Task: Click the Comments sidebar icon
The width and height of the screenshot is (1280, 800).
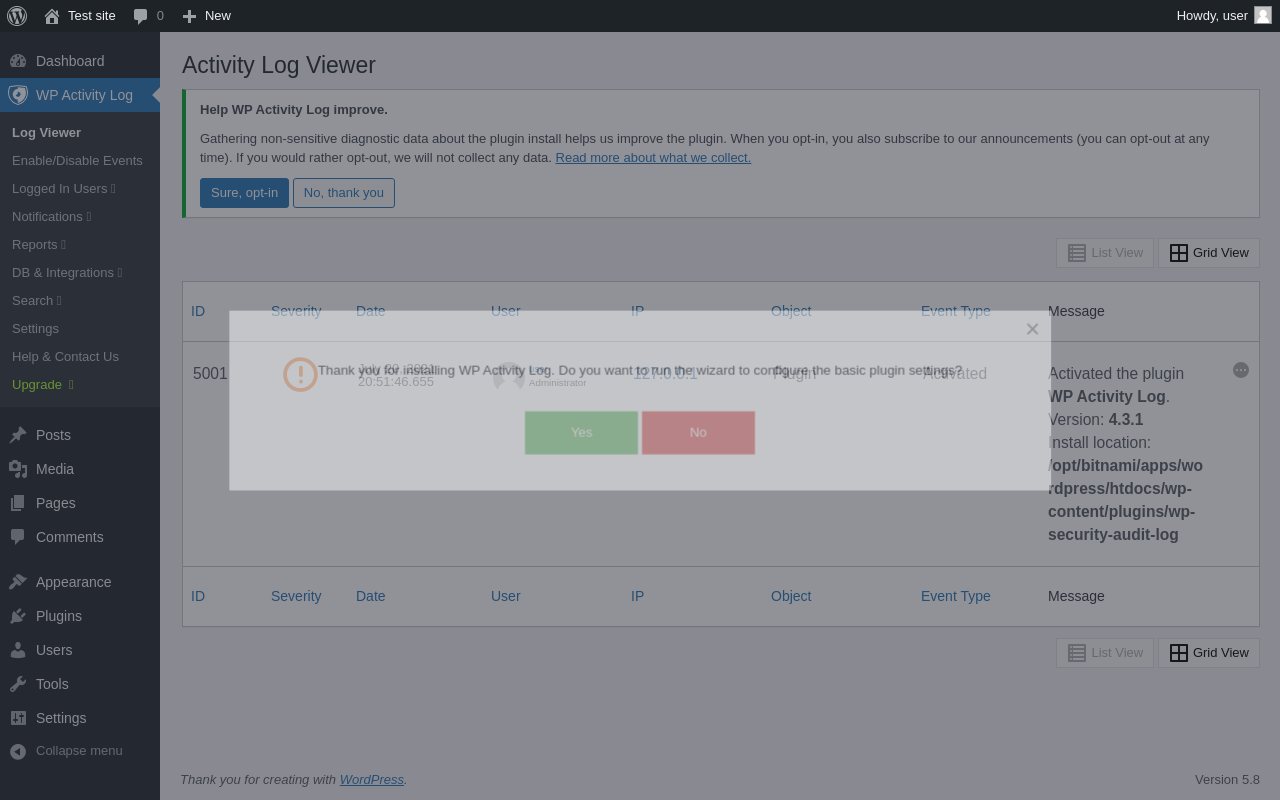Action: coord(18,537)
